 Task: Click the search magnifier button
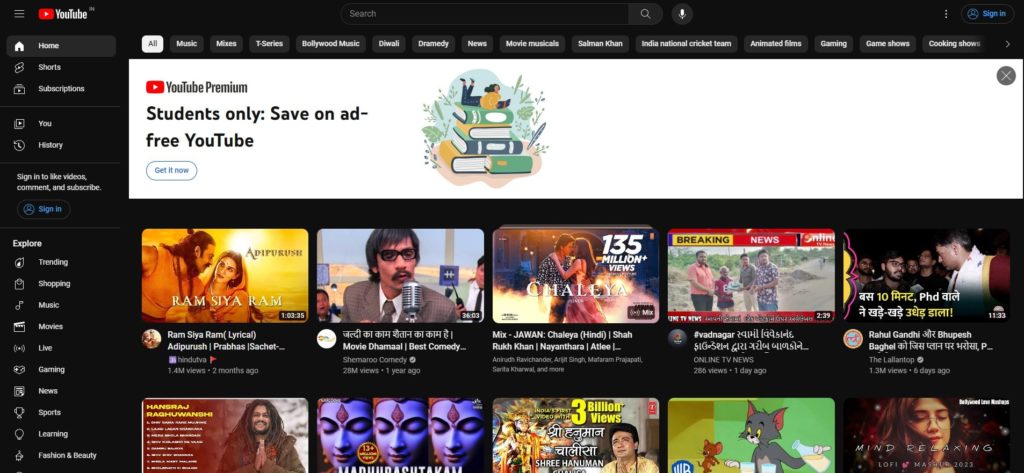645,14
